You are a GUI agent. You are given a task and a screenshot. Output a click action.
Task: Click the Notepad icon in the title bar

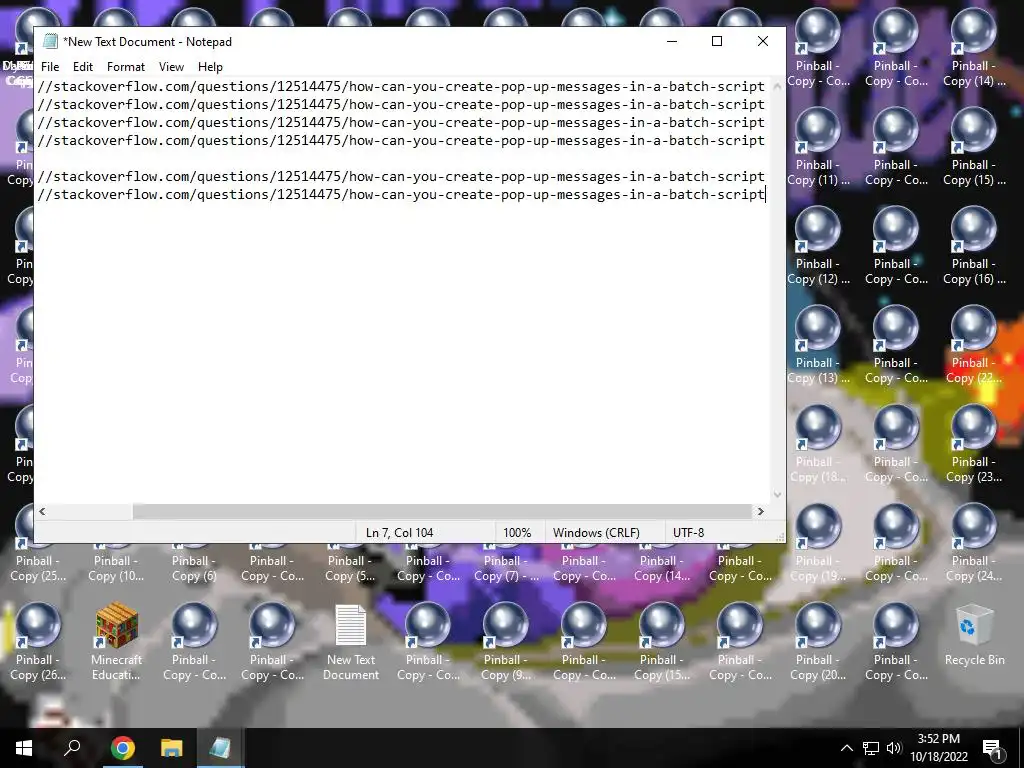click(50, 42)
